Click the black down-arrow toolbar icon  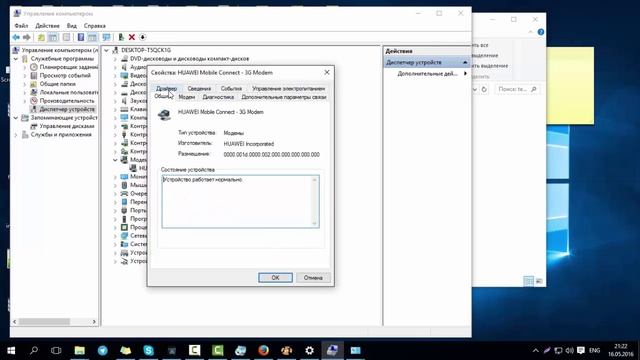(x=142, y=38)
